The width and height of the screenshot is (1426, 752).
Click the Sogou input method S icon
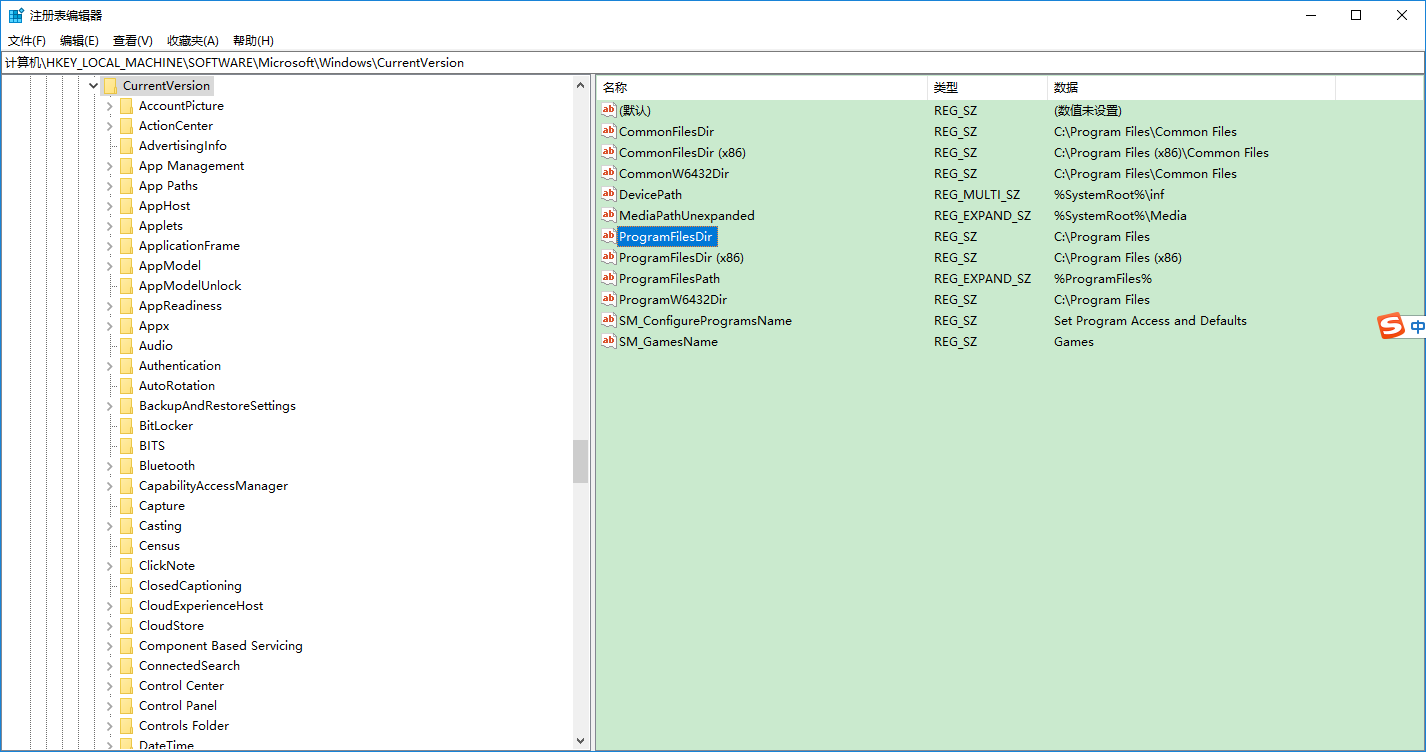[1391, 326]
